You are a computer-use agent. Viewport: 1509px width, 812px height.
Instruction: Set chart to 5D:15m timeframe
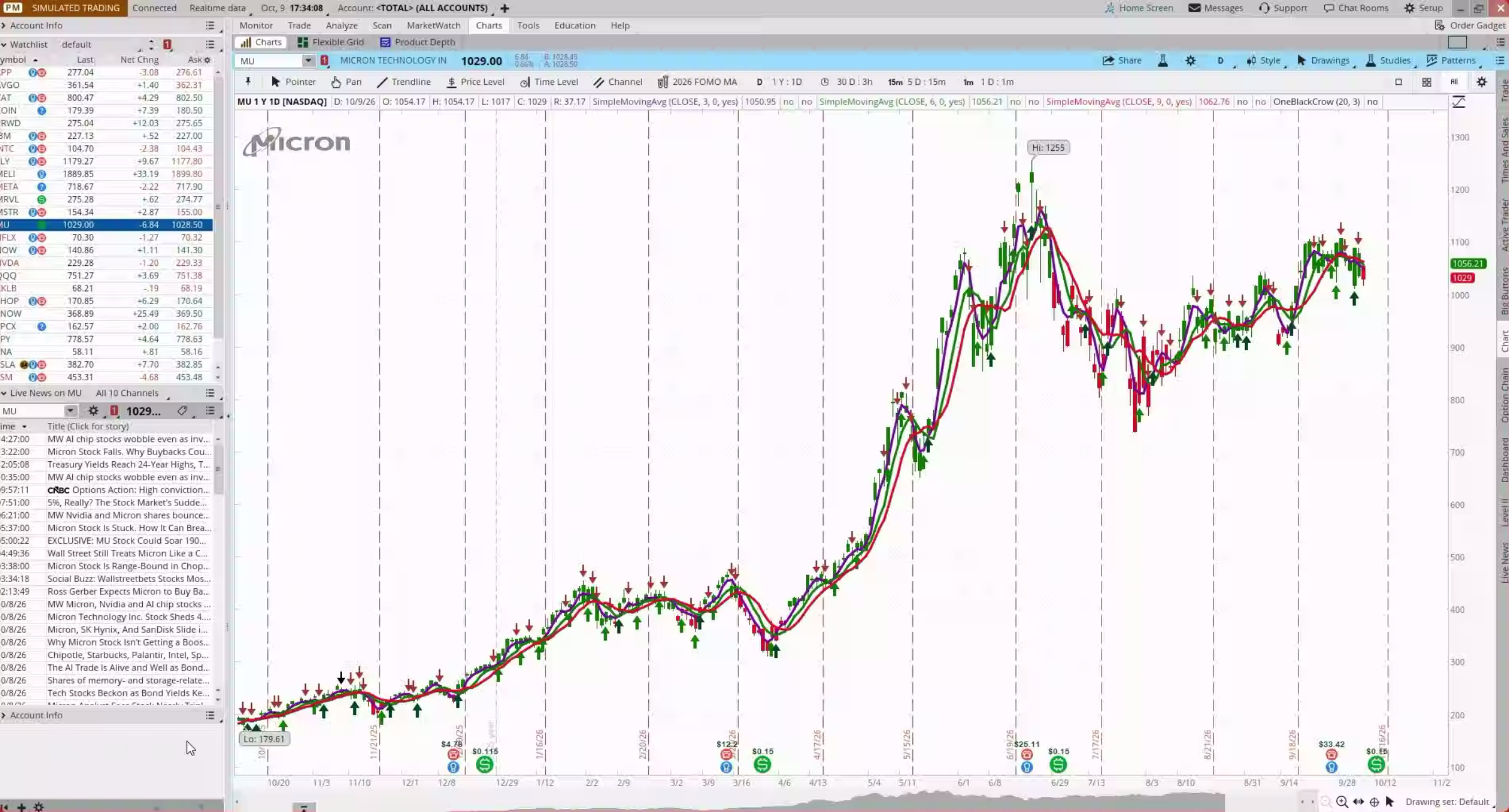tap(917, 82)
